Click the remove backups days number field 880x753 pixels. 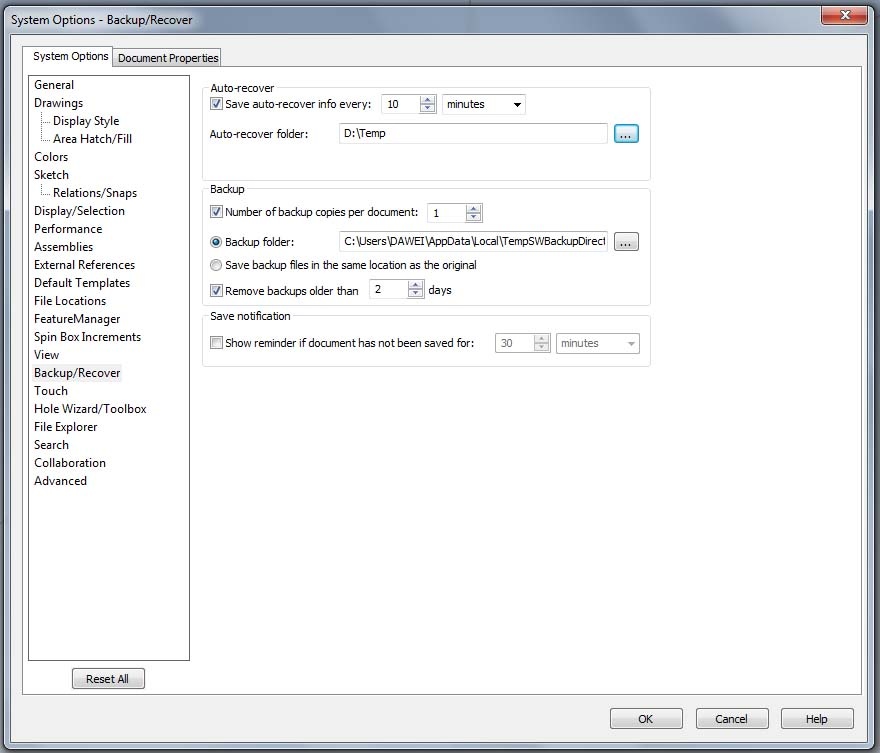(x=388, y=290)
